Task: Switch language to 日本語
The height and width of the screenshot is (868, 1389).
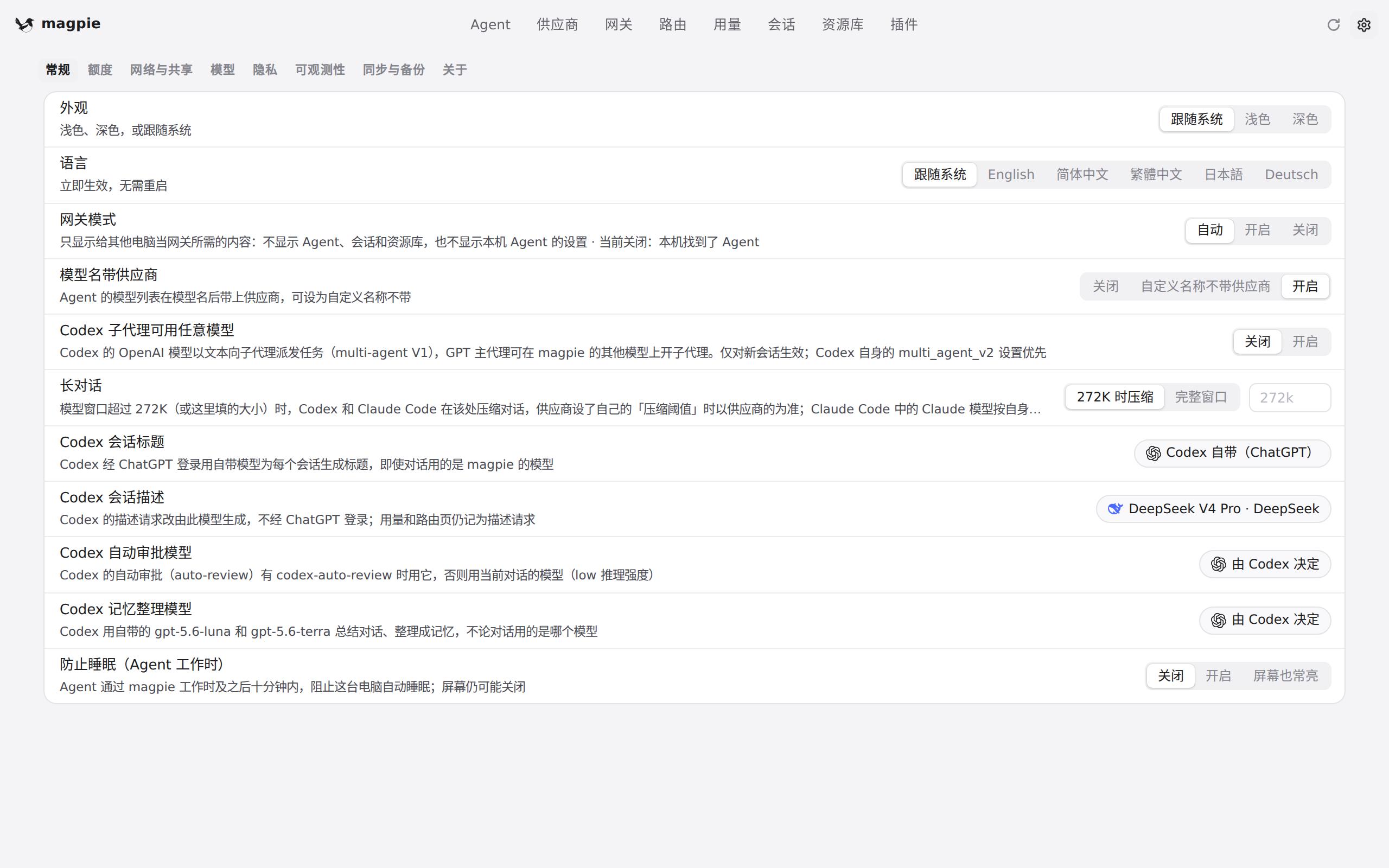Action: point(1223,175)
